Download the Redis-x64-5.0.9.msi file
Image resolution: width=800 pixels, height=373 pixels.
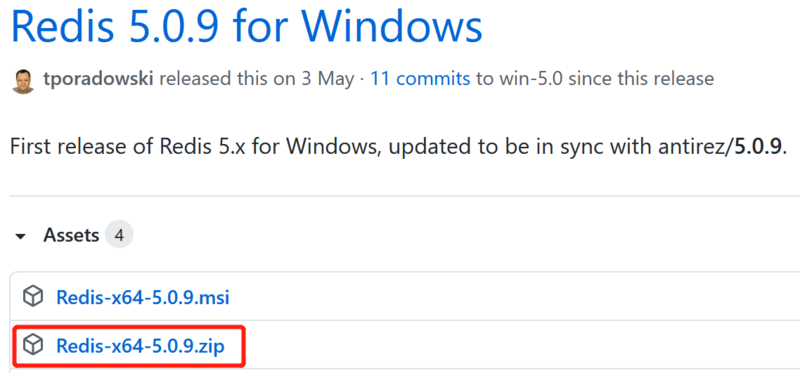[x=143, y=297]
